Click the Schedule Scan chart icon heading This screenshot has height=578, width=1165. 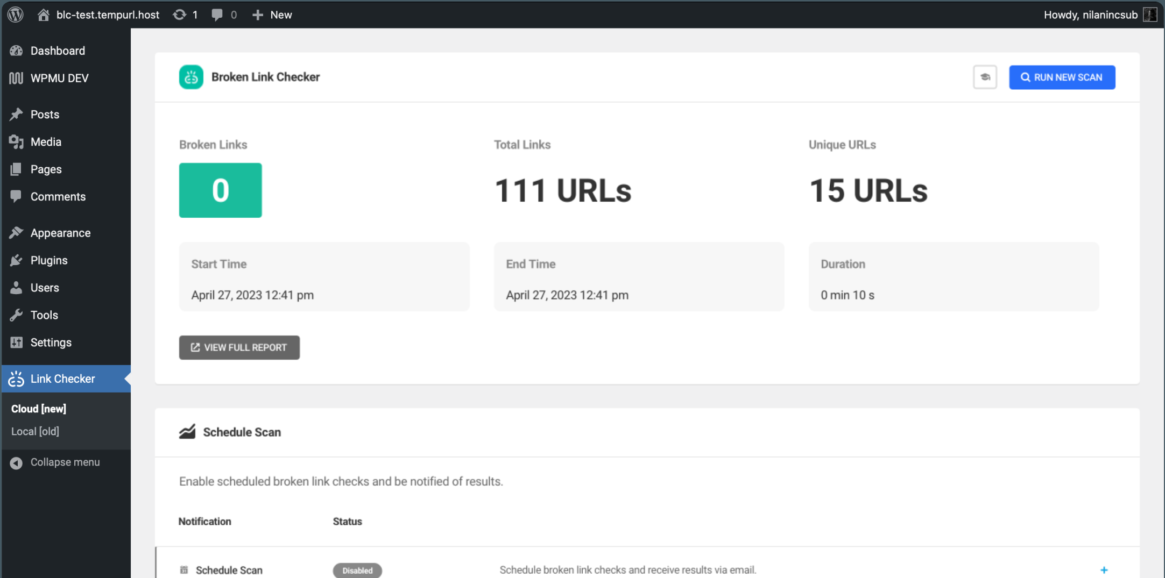point(187,432)
